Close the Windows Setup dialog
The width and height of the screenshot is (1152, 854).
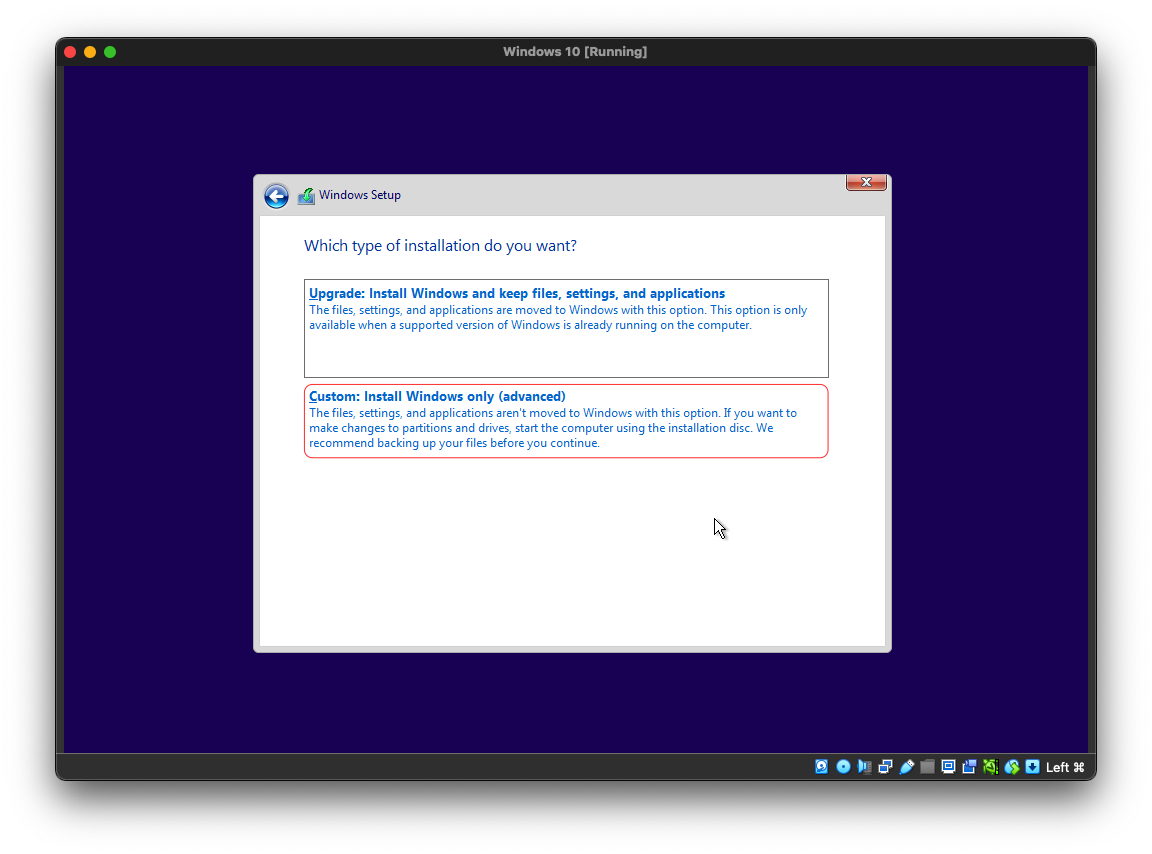[866, 182]
